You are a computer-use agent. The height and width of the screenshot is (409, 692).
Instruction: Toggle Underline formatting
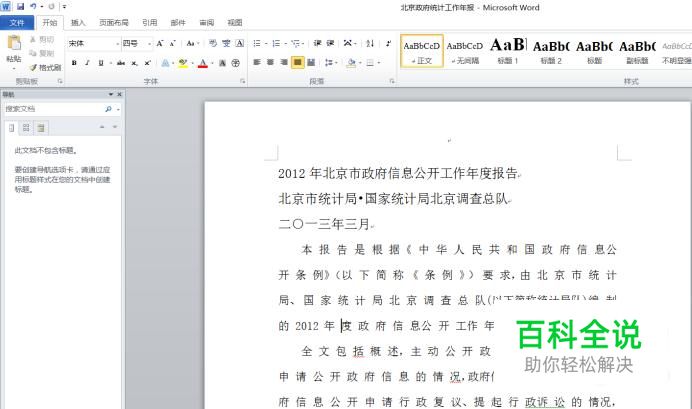(101, 63)
